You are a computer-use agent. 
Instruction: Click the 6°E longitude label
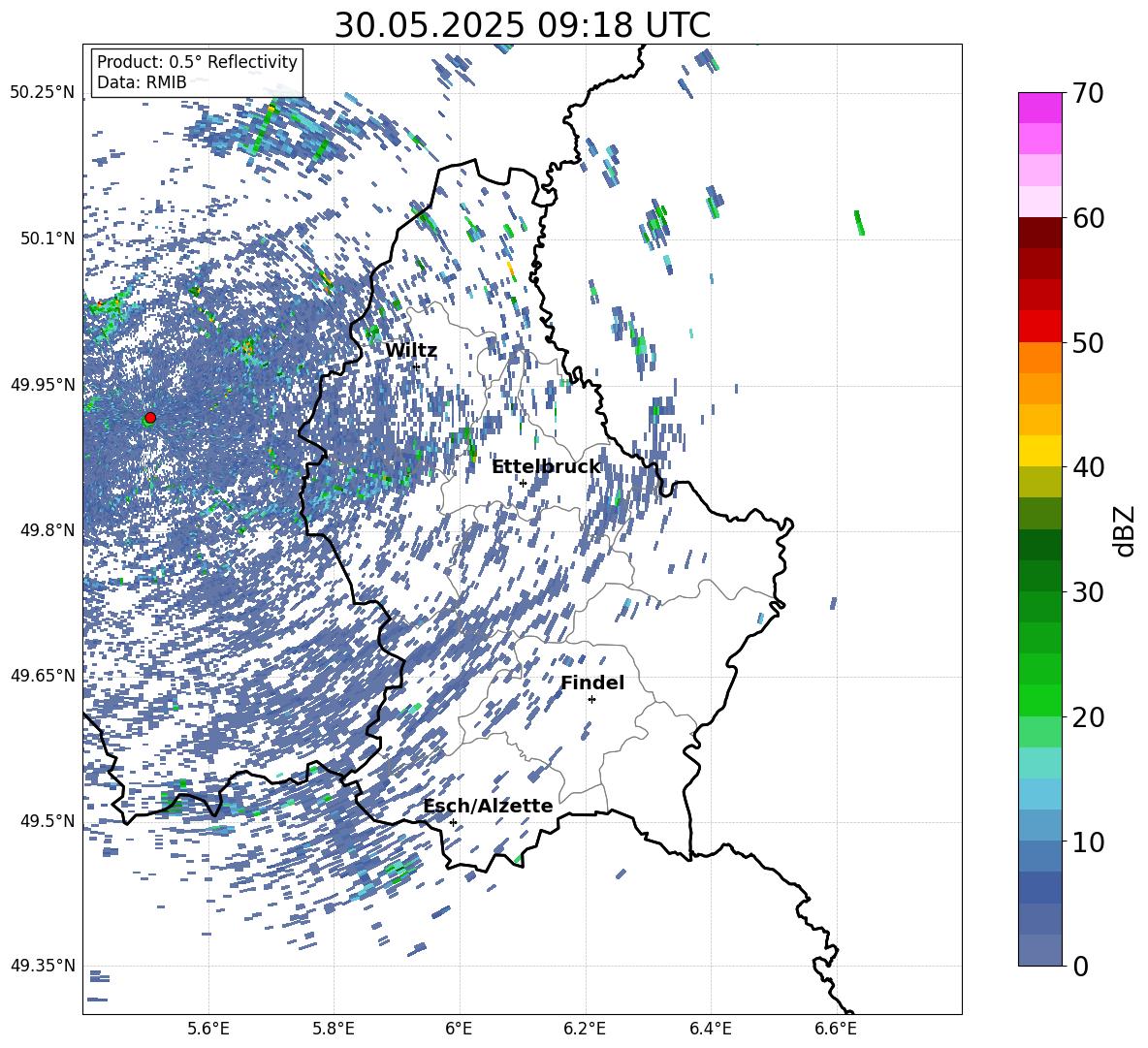click(x=459, y=1029)
